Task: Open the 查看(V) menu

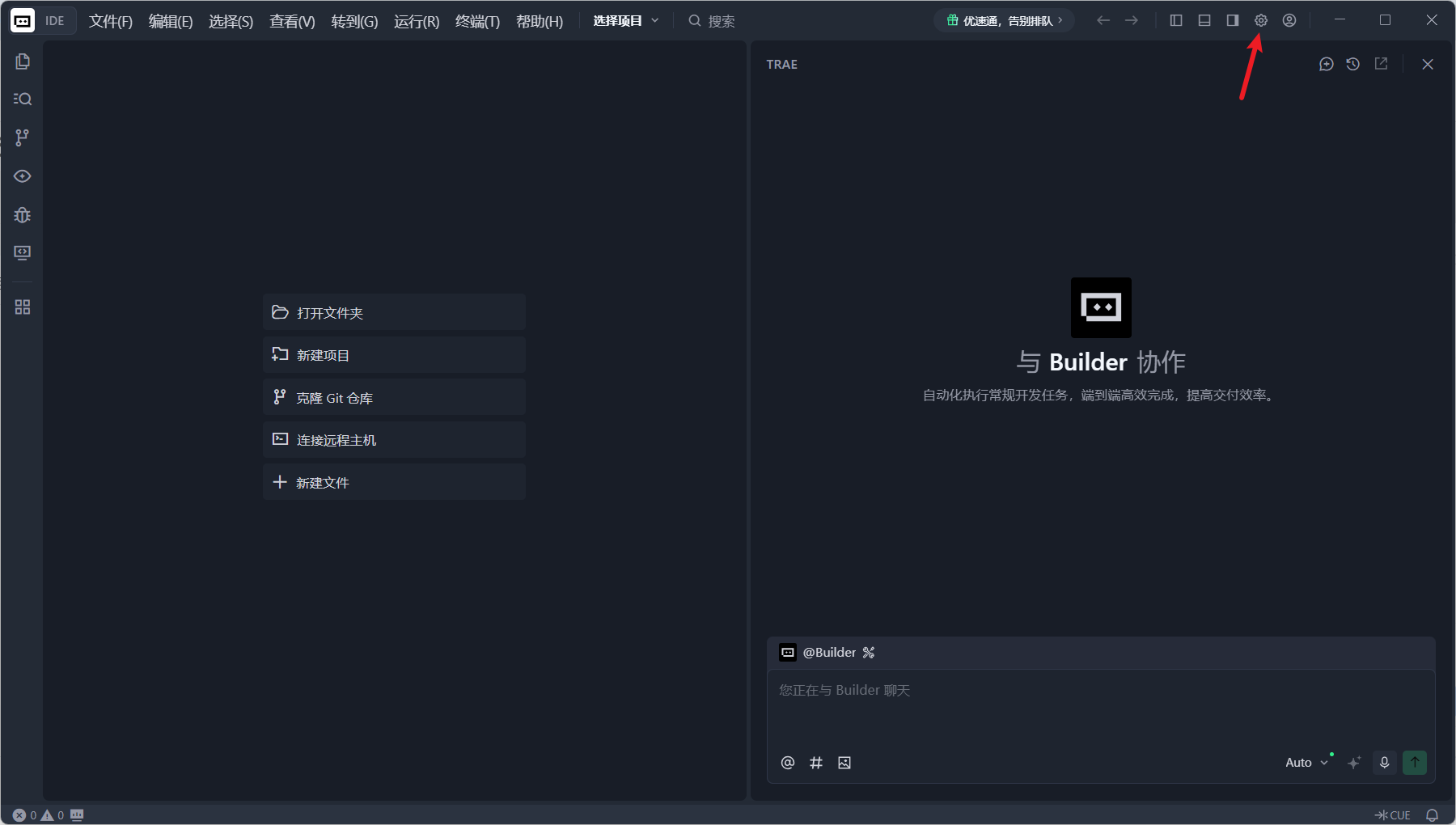Action: point(292,21)
